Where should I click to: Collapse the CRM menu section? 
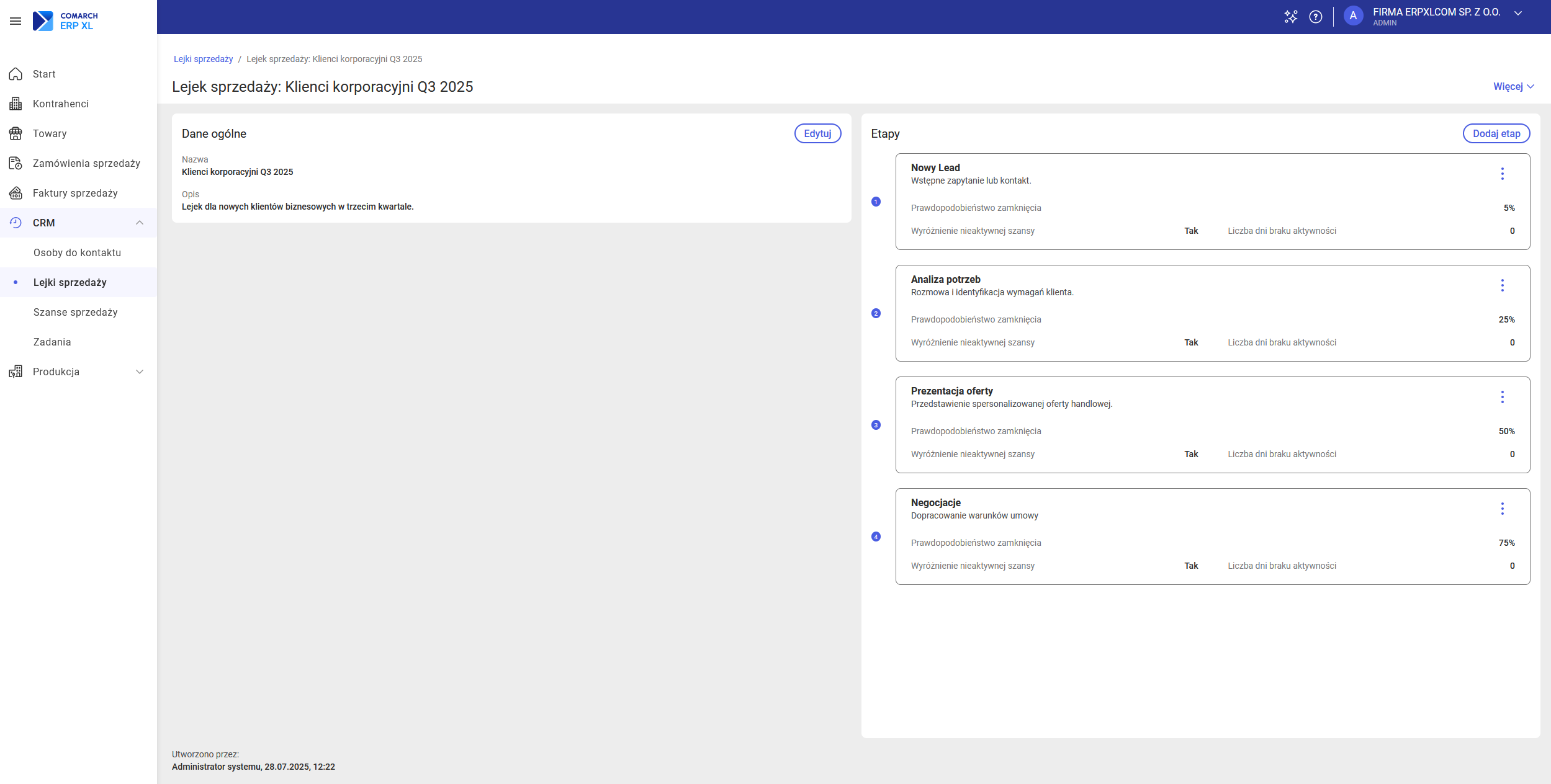(x=140, y=223)
